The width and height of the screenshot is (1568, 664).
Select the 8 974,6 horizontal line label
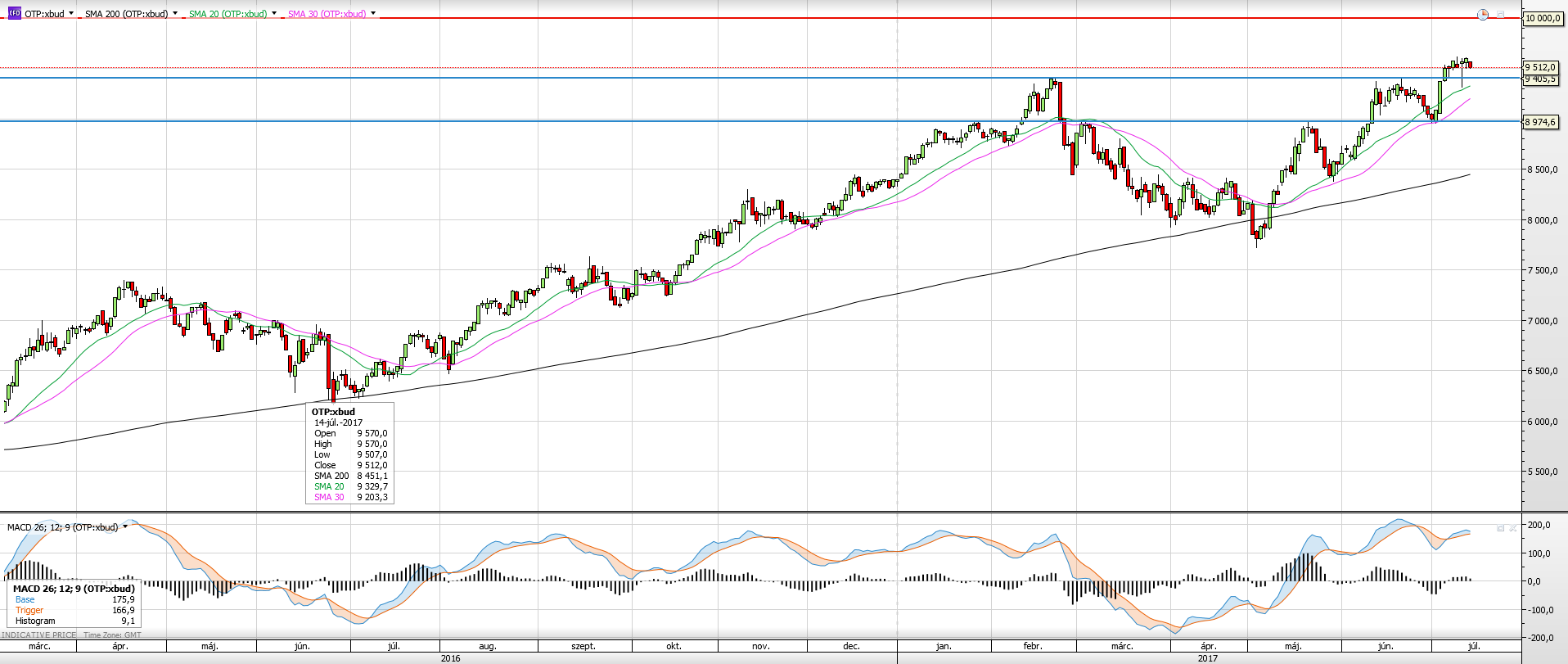pyautogui.click(x=1540, y=122)
